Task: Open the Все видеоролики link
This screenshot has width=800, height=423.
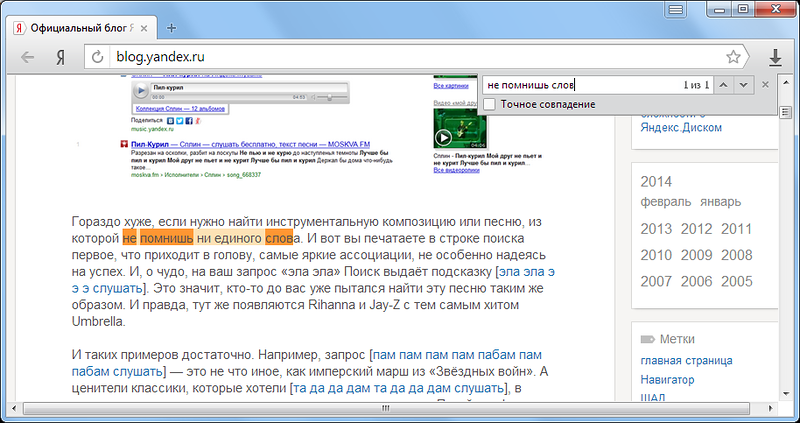Action: point(456,170)
